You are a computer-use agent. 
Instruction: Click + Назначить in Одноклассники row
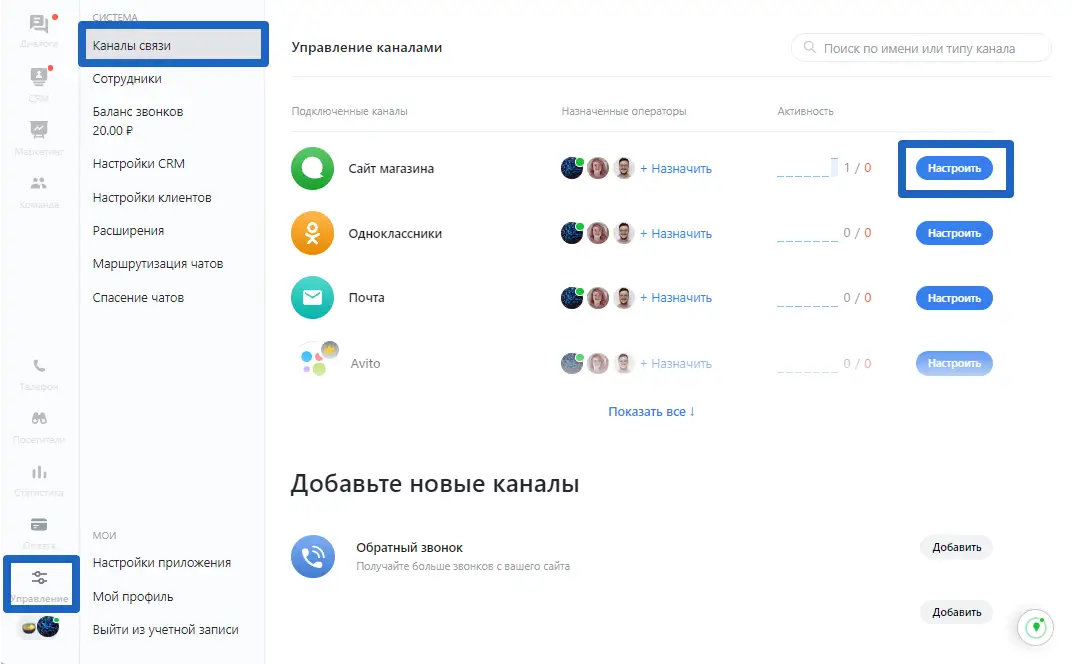675,233
